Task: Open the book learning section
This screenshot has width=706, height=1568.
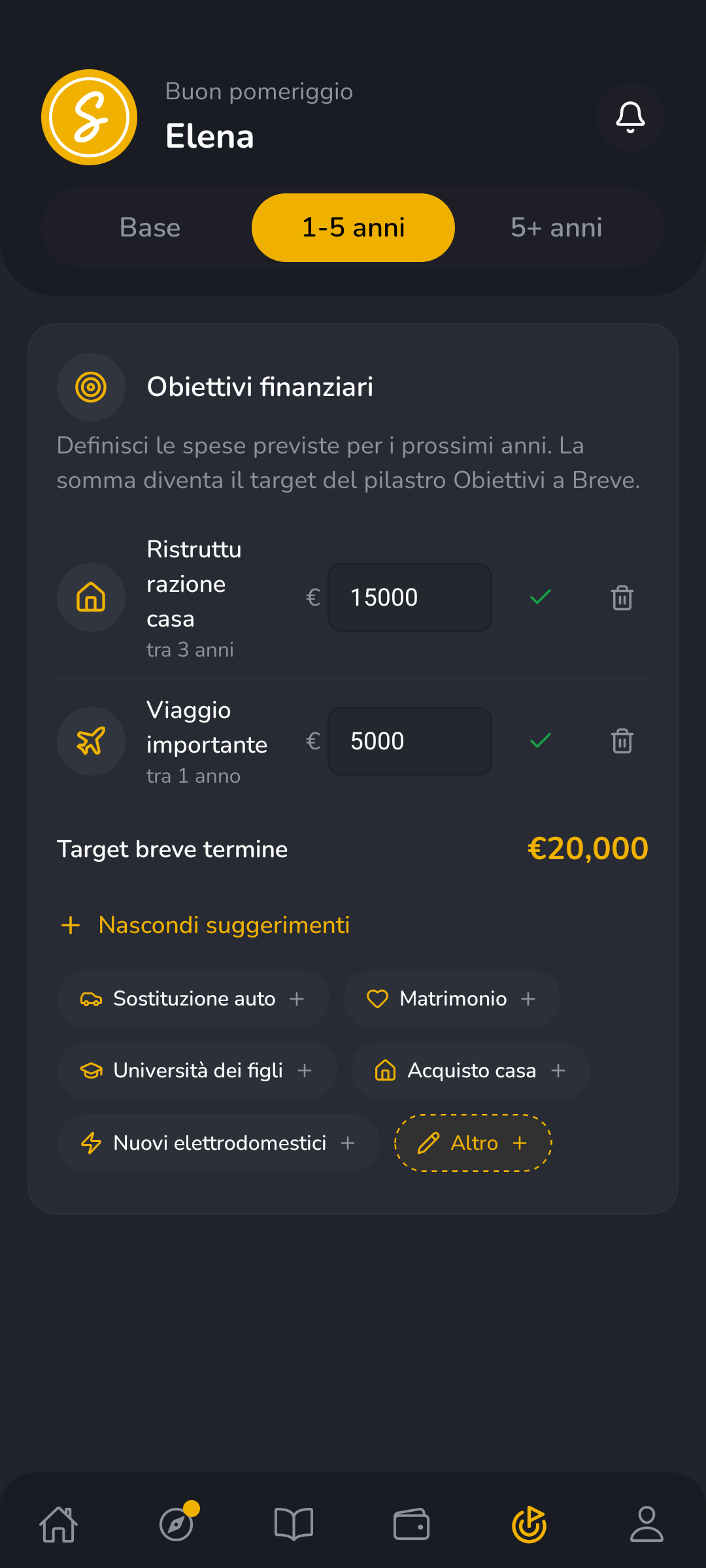Action: click(x=294, y=1524)
